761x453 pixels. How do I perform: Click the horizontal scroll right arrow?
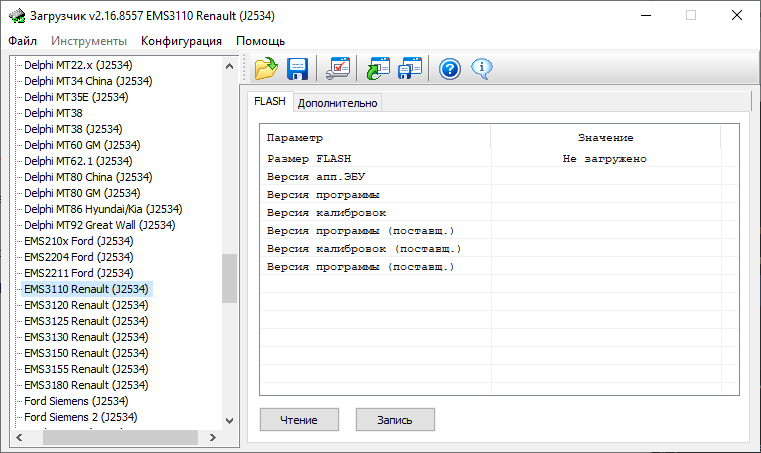point(213,437)
